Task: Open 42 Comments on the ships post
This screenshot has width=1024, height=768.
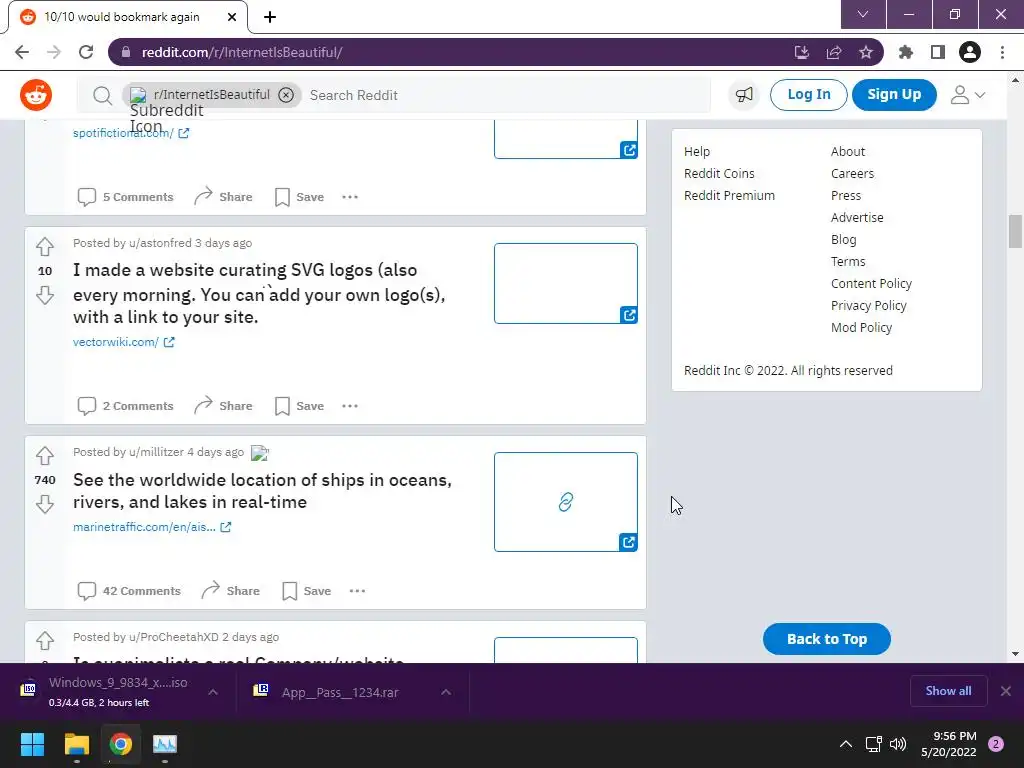Action: (x=129, y=591)
